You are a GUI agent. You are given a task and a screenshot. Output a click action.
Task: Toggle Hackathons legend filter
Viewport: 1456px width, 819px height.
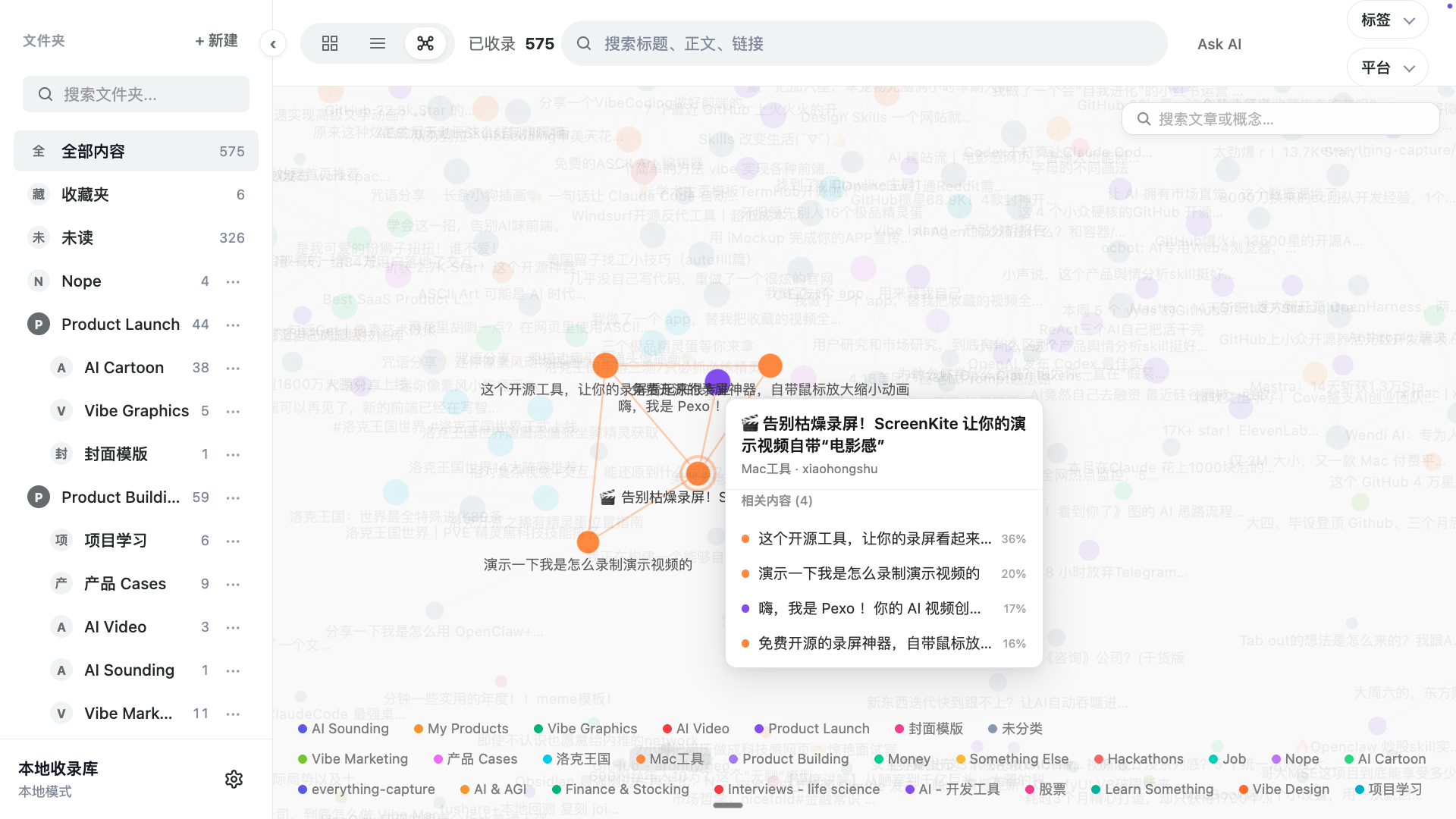[1138, 759]
